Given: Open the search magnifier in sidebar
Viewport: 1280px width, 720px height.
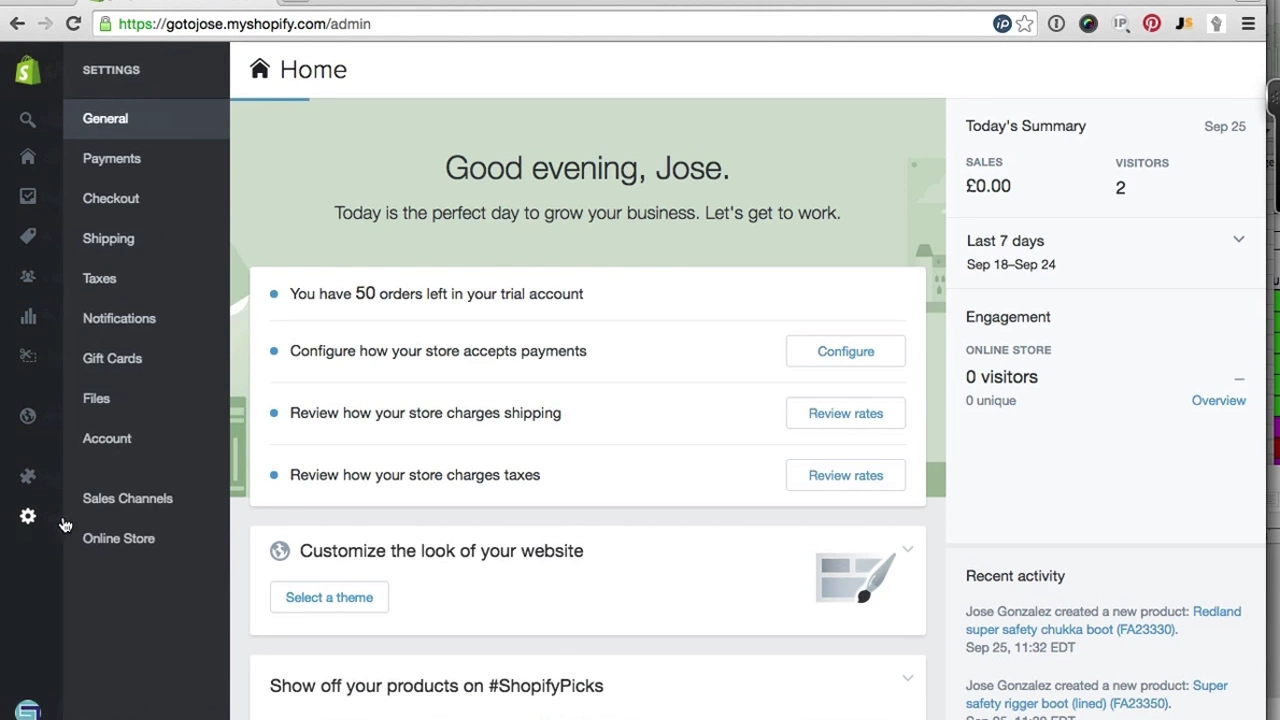Looking at the screenshot, I should (28, 120).
